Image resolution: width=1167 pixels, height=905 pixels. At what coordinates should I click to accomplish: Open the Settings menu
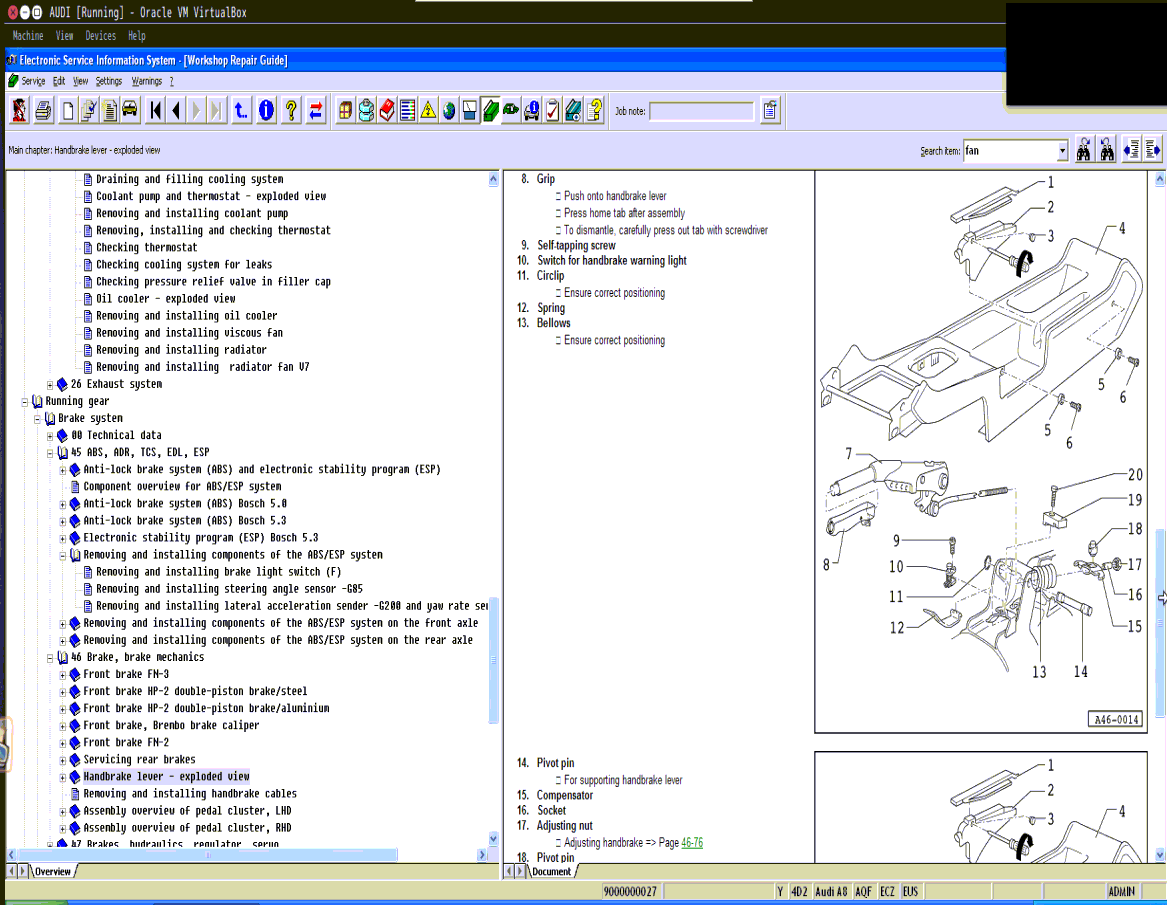(x=109, y=81)
